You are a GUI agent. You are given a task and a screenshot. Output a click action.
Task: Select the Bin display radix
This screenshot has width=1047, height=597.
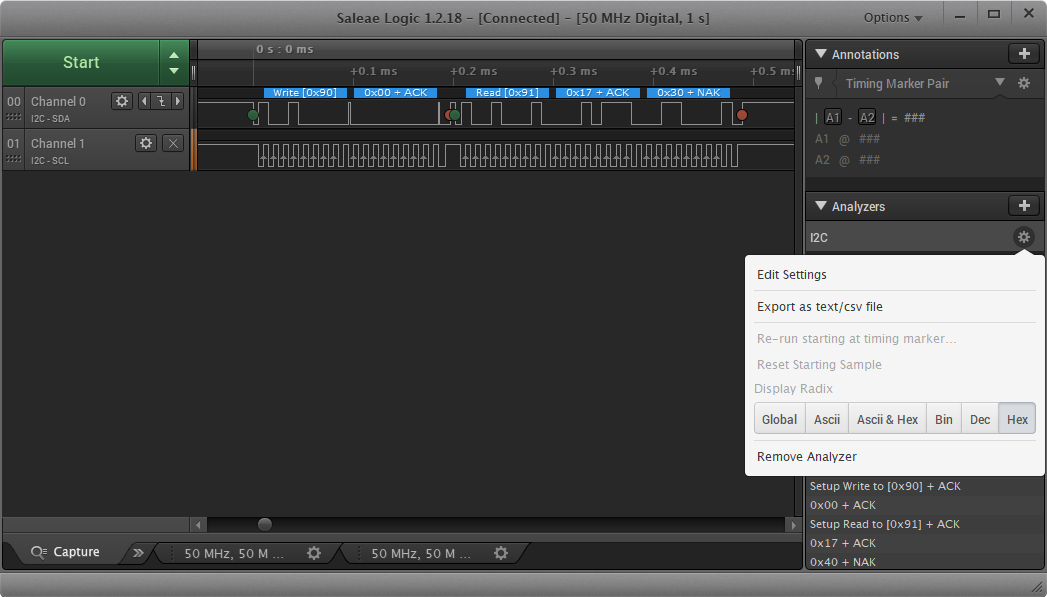tap(943, 419)
